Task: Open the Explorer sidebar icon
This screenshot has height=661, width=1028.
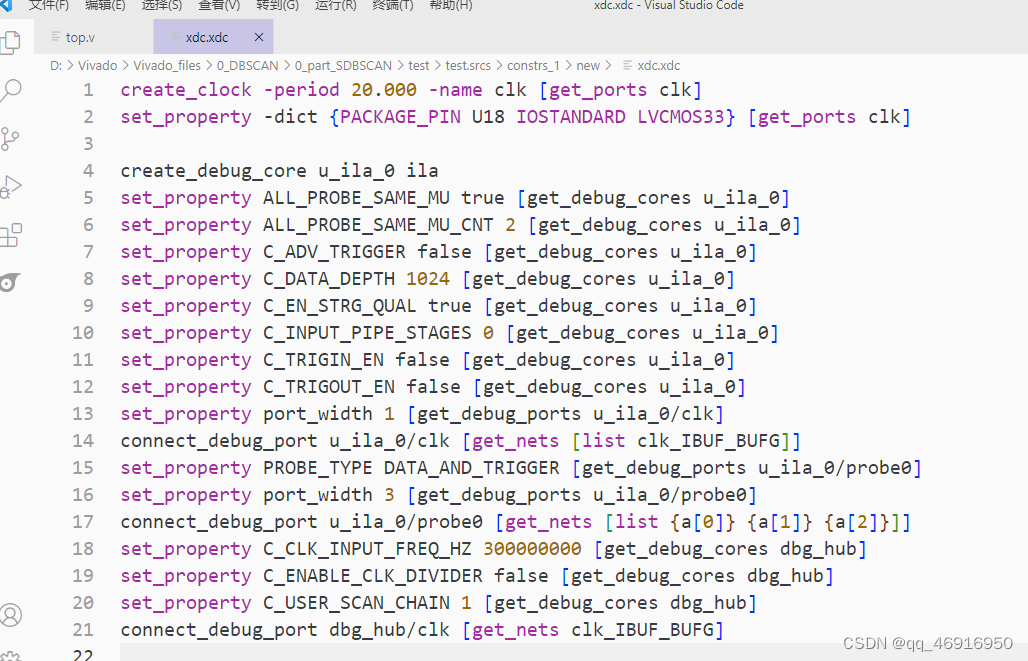Action: pyautogui.click(x=13, y=42)
